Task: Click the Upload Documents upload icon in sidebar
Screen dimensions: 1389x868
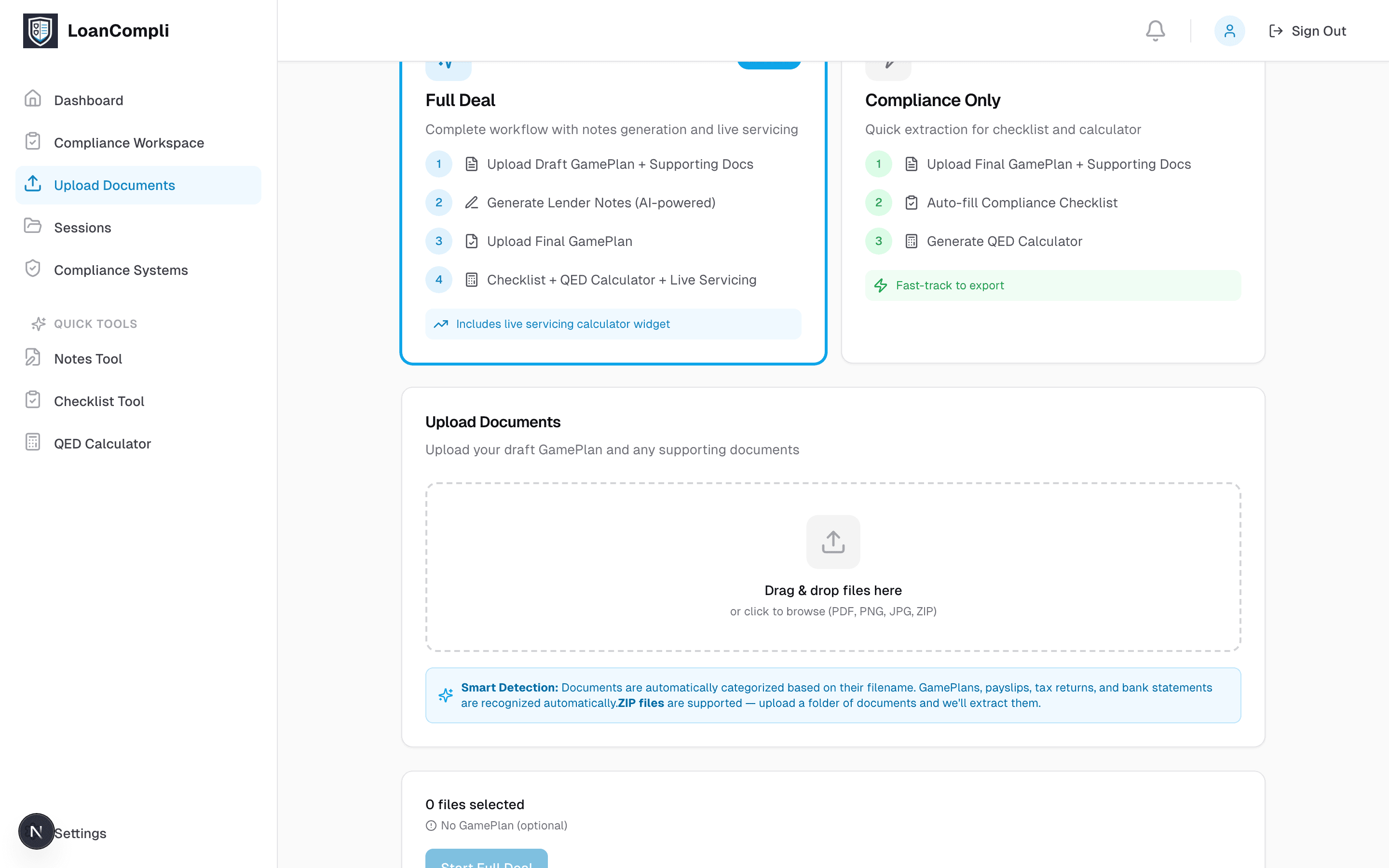Action: [33, 184]
